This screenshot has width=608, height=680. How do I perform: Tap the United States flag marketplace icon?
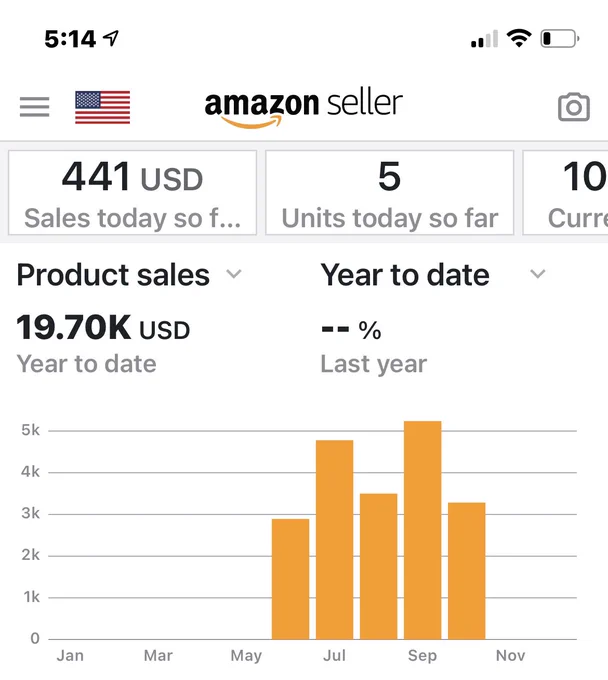pyautogui.click(x=103, y=107)
